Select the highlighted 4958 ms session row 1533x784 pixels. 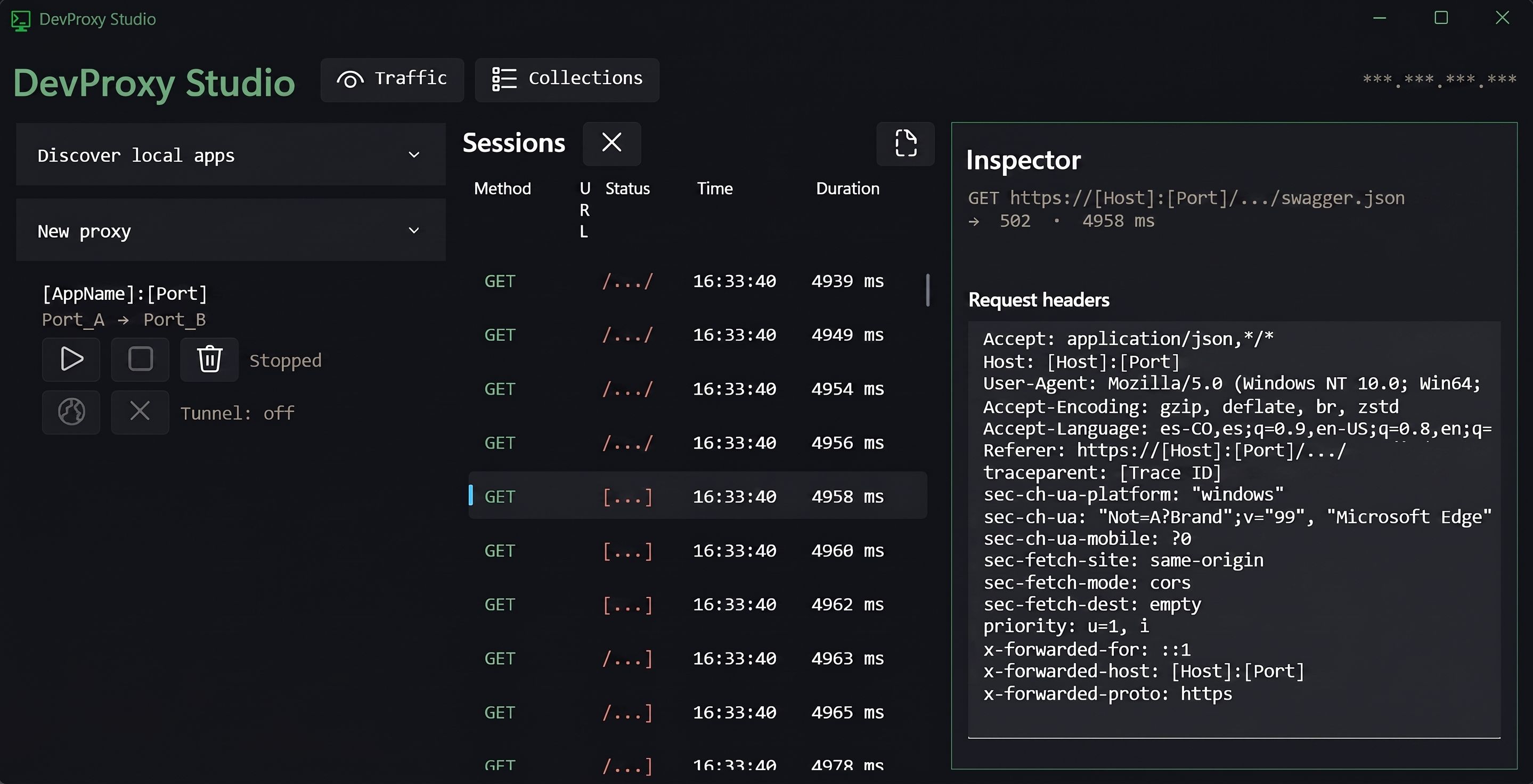pos(697,496)
